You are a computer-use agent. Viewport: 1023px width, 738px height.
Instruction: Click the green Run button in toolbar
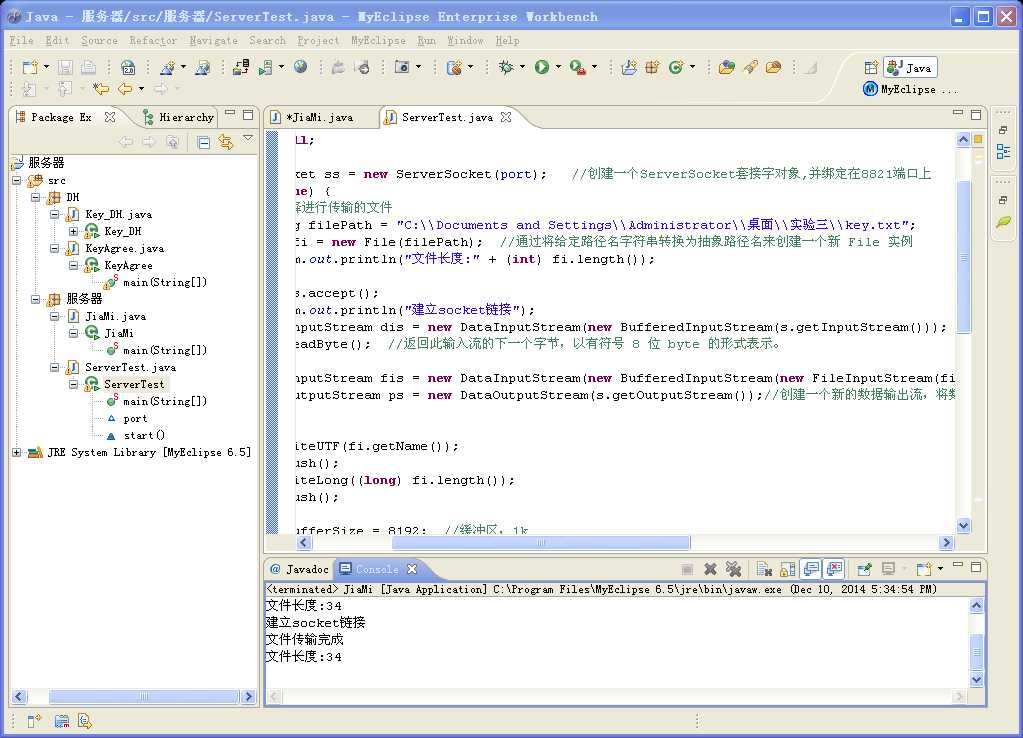pos(542,67)
